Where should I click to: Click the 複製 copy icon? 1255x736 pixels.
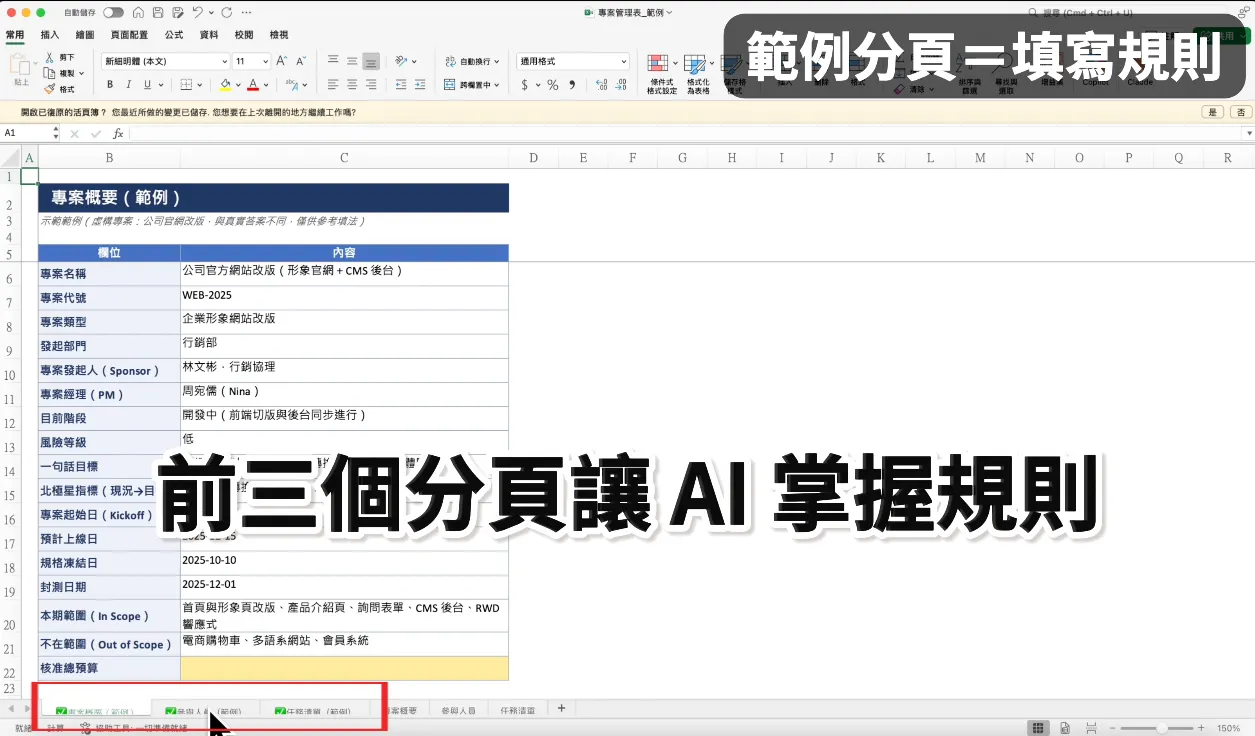click(50, 73)
